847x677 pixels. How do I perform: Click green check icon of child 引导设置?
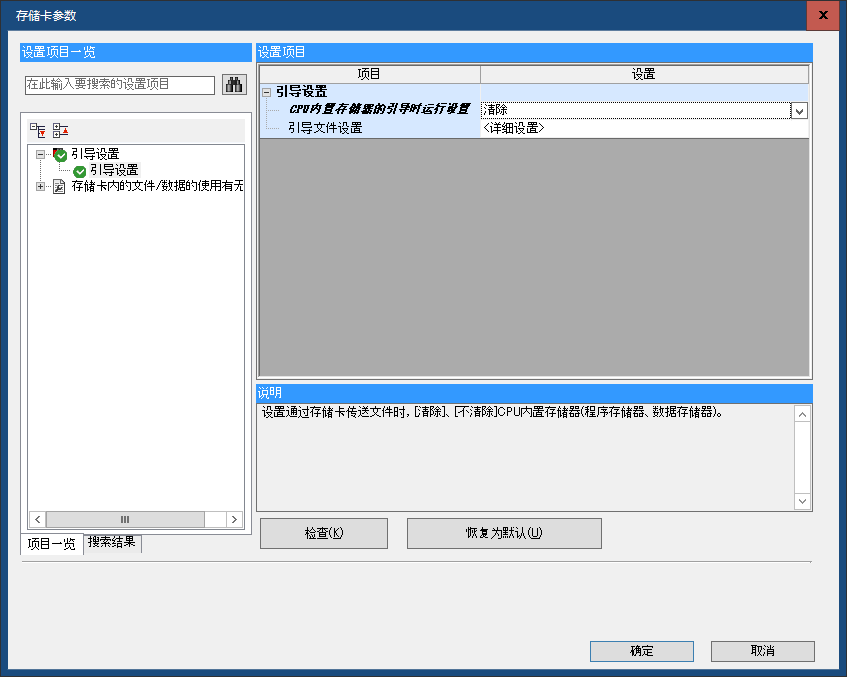point(80,171)
